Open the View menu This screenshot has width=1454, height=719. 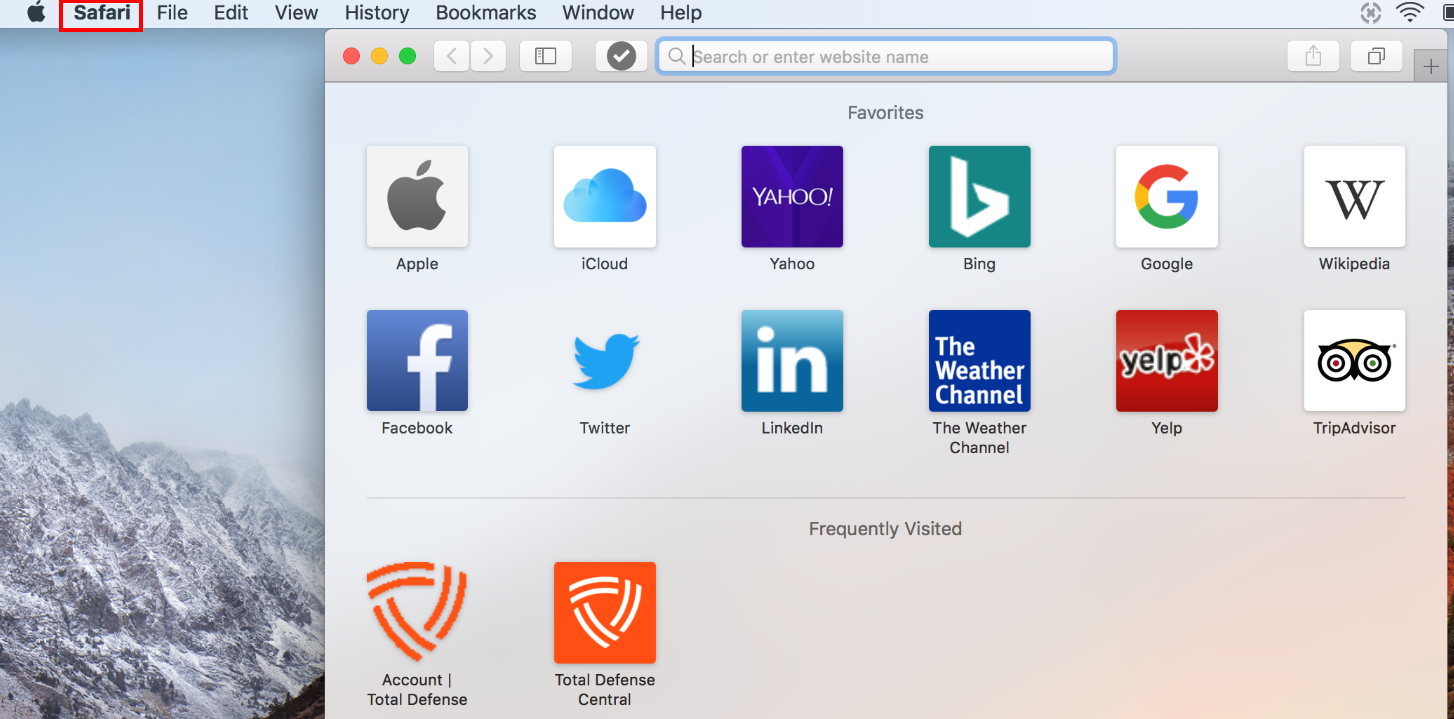tap(296, 13)
